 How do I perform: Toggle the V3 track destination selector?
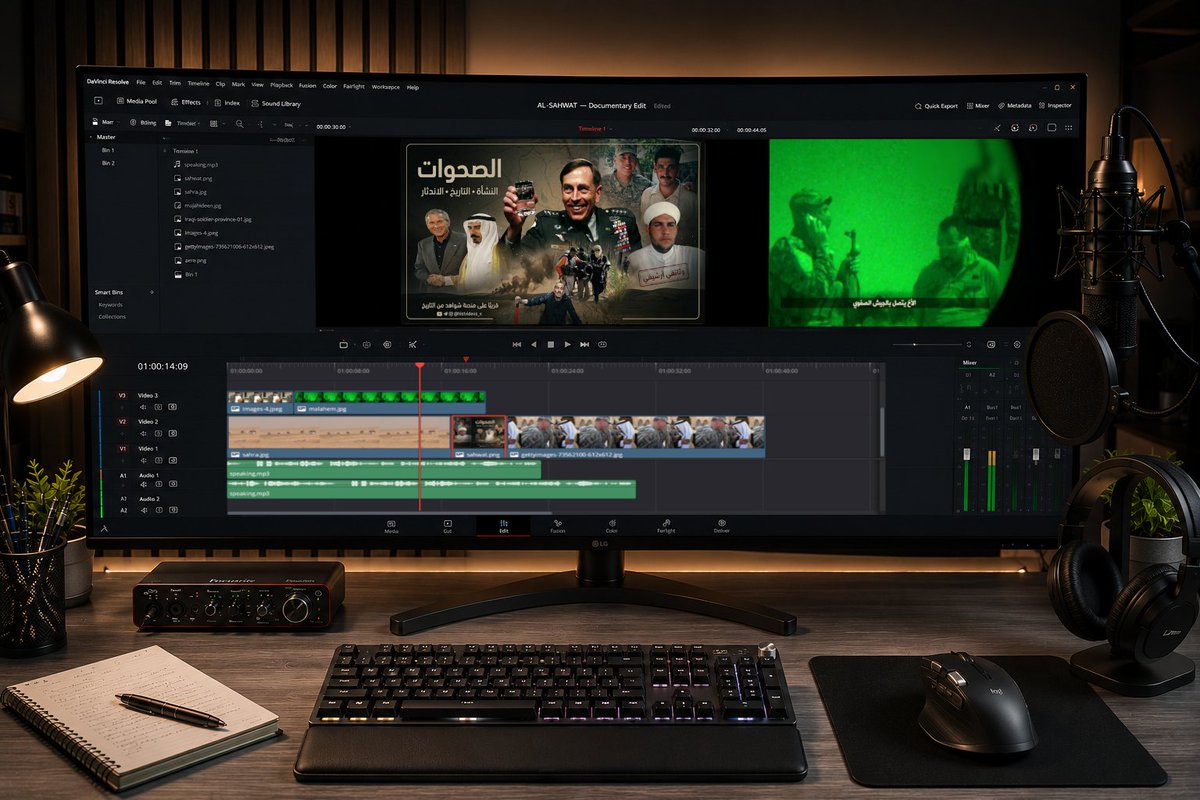(x=122, y=395)
